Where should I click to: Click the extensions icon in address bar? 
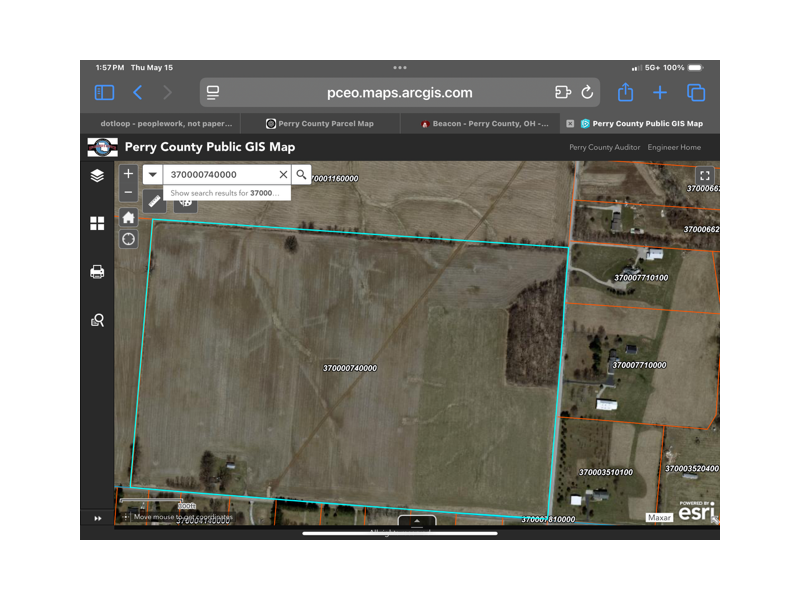[563, 92]
